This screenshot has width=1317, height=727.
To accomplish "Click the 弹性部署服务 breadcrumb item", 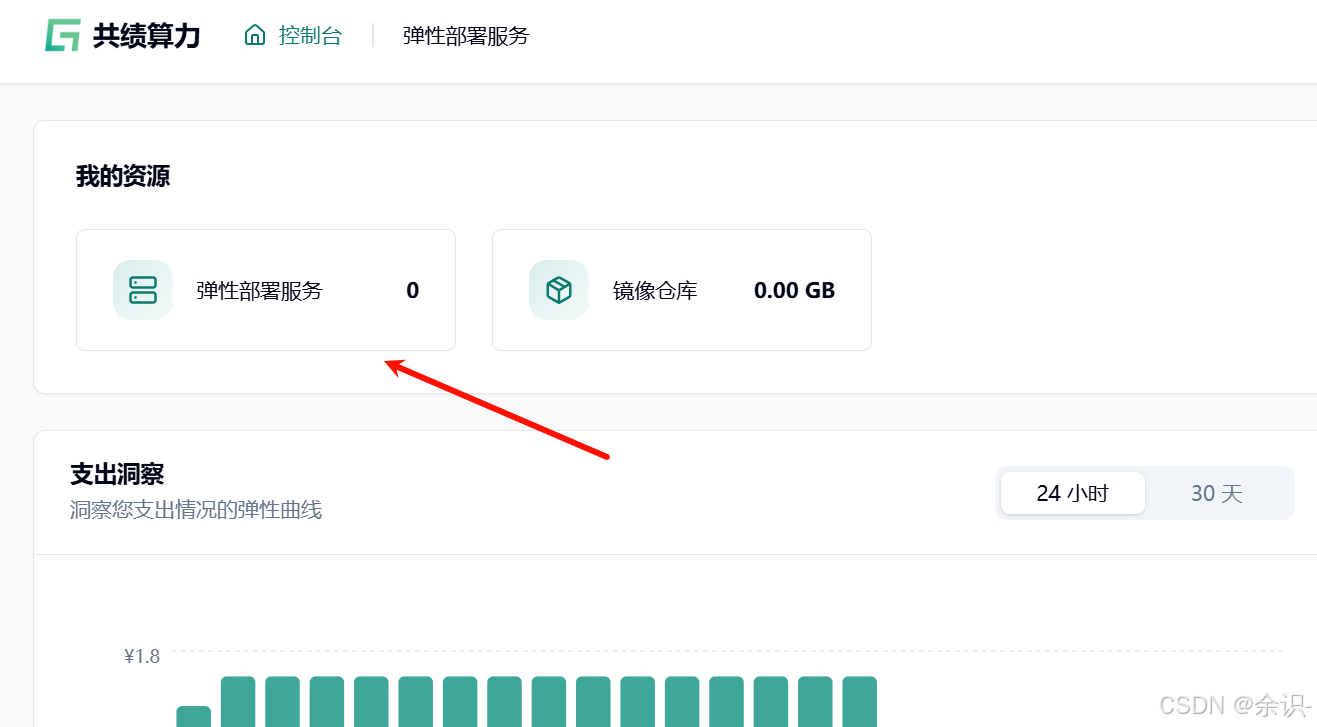I will click(464, 35).
